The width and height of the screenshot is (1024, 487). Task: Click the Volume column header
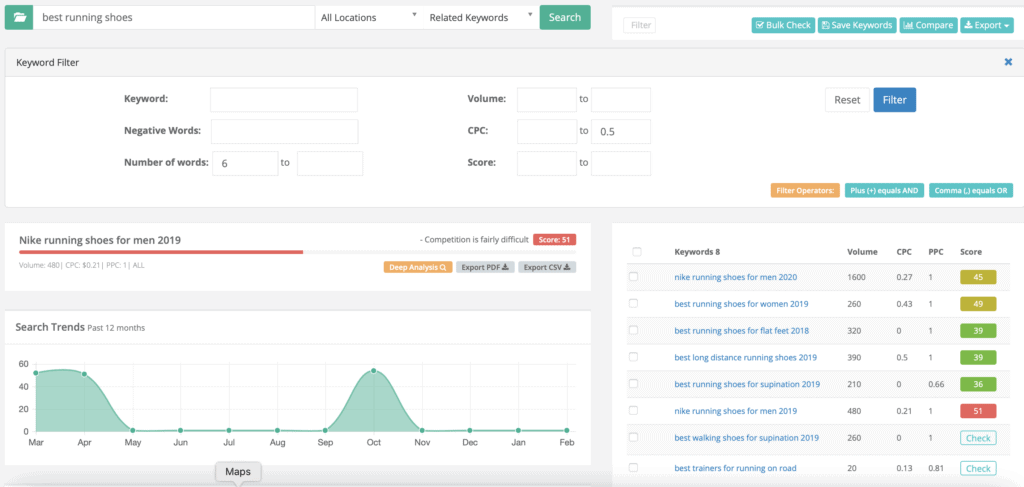861,252
